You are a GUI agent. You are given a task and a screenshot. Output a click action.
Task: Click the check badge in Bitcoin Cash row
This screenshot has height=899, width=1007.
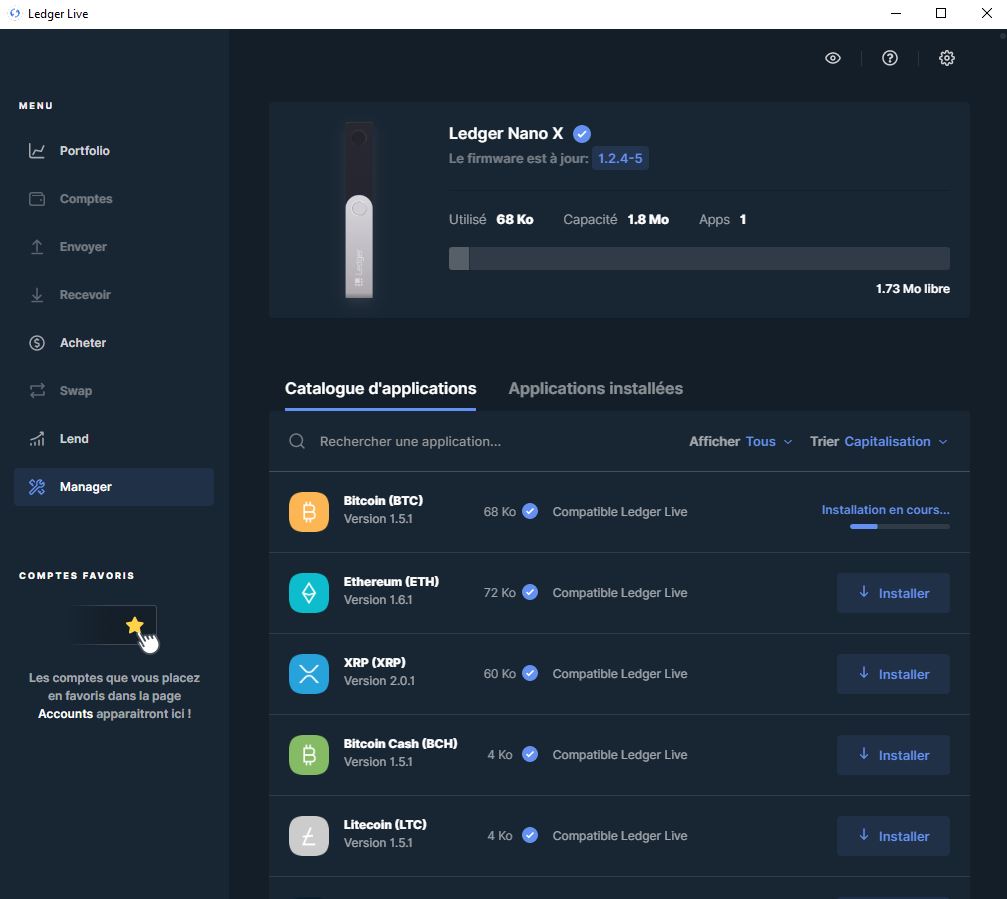click(530, 754)
